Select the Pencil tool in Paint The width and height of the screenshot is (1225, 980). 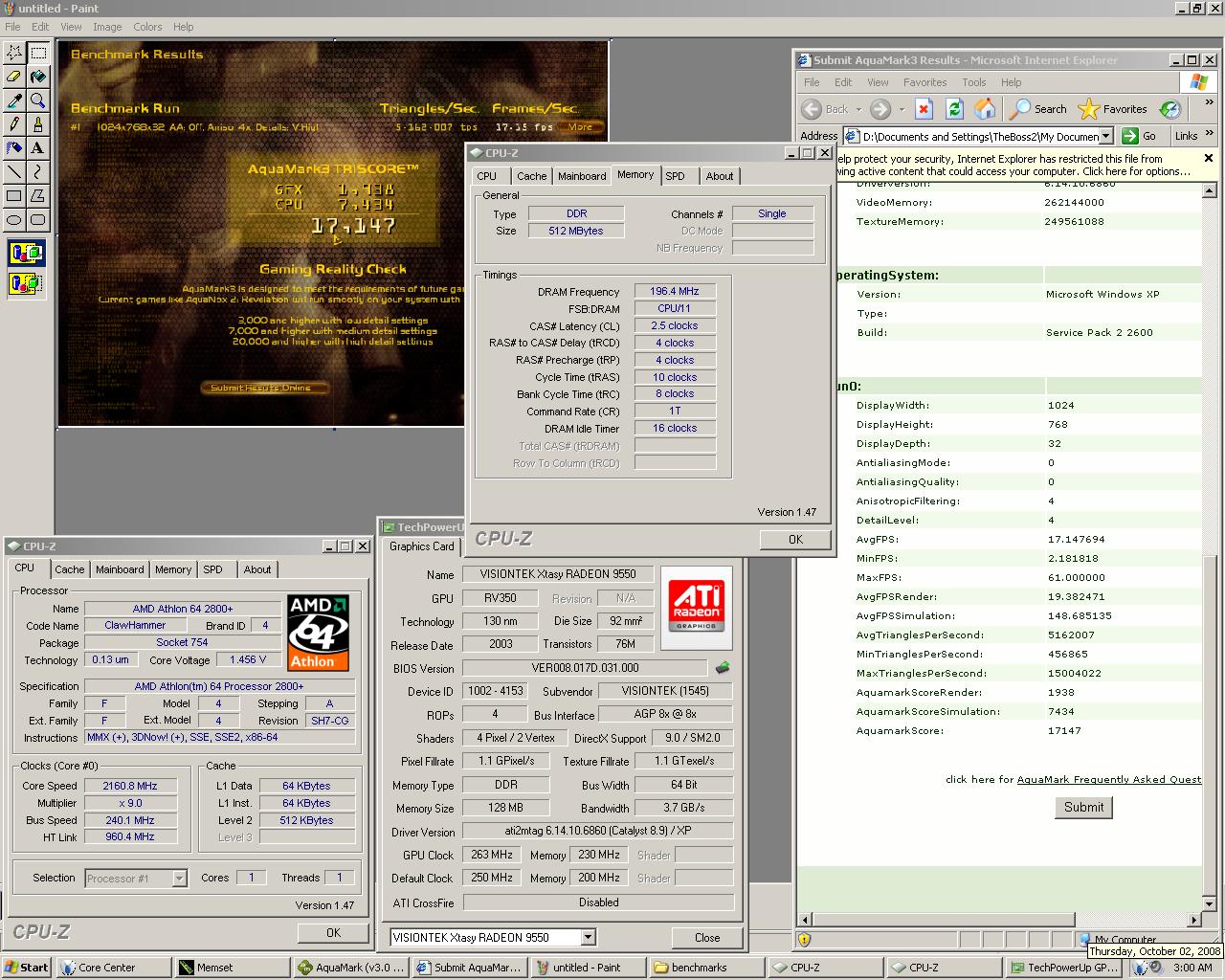[14, 124]
